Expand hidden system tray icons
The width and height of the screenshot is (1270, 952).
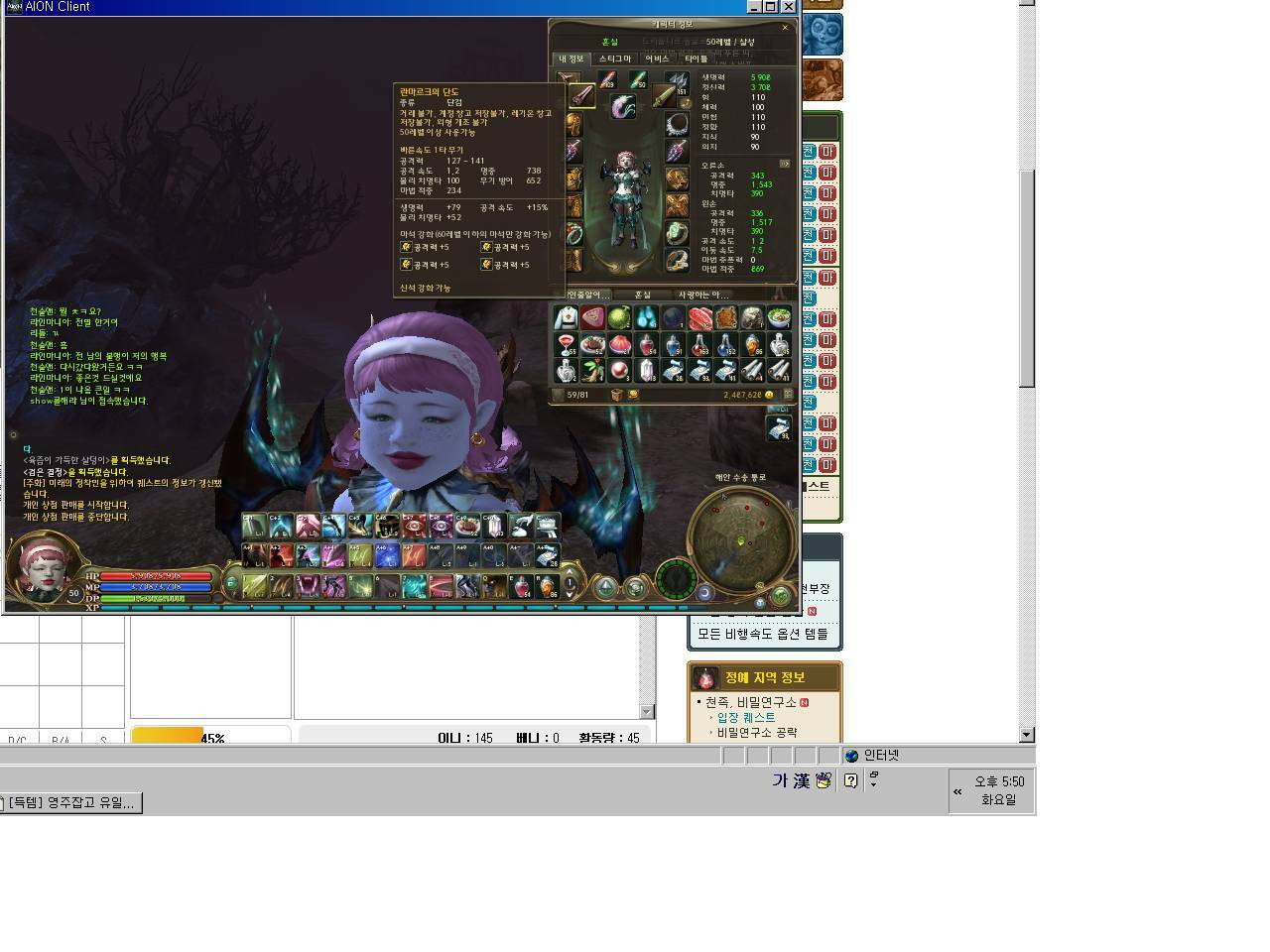point(957,791)
